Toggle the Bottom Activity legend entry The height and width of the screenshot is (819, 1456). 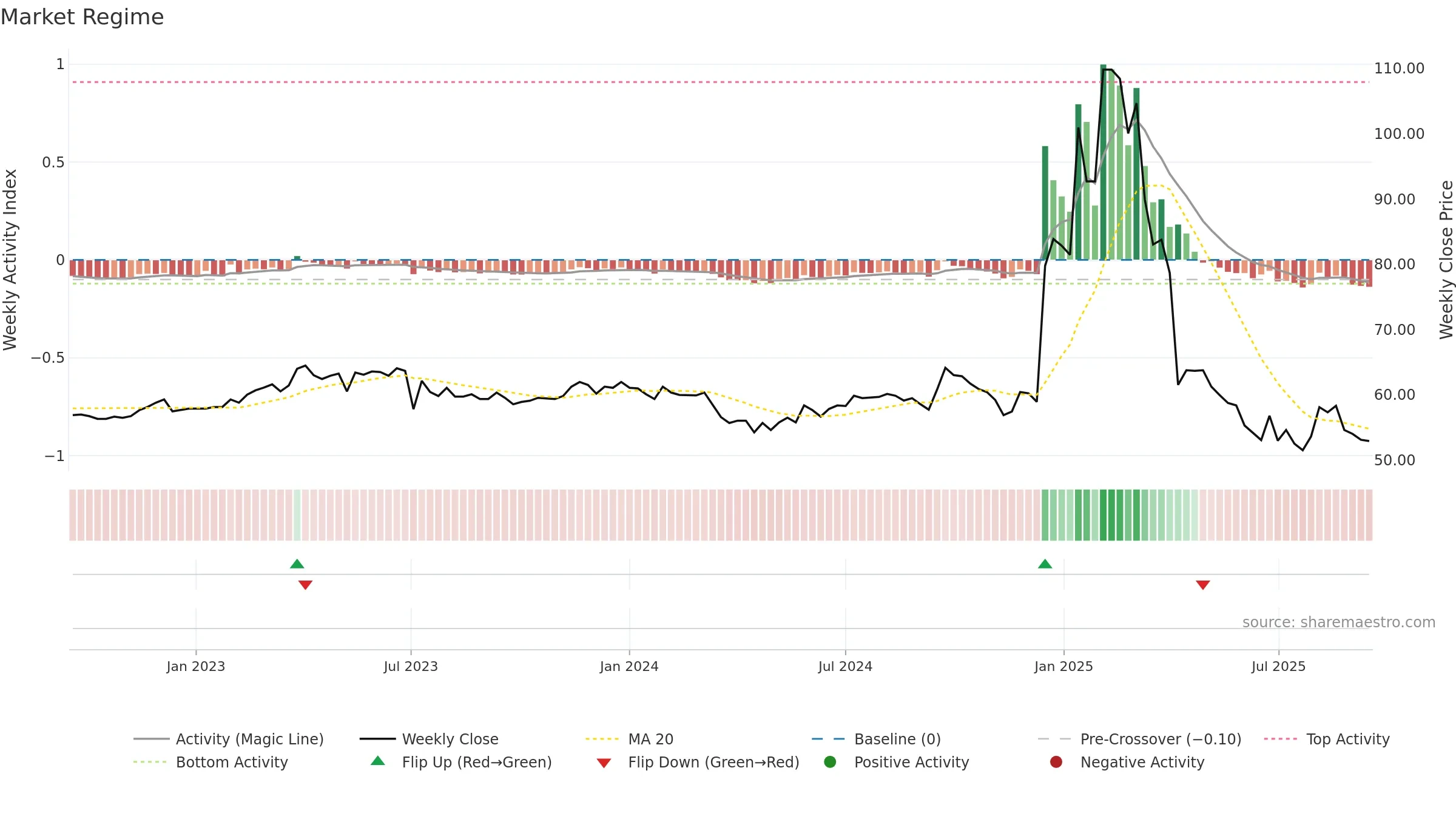(211, 762)
